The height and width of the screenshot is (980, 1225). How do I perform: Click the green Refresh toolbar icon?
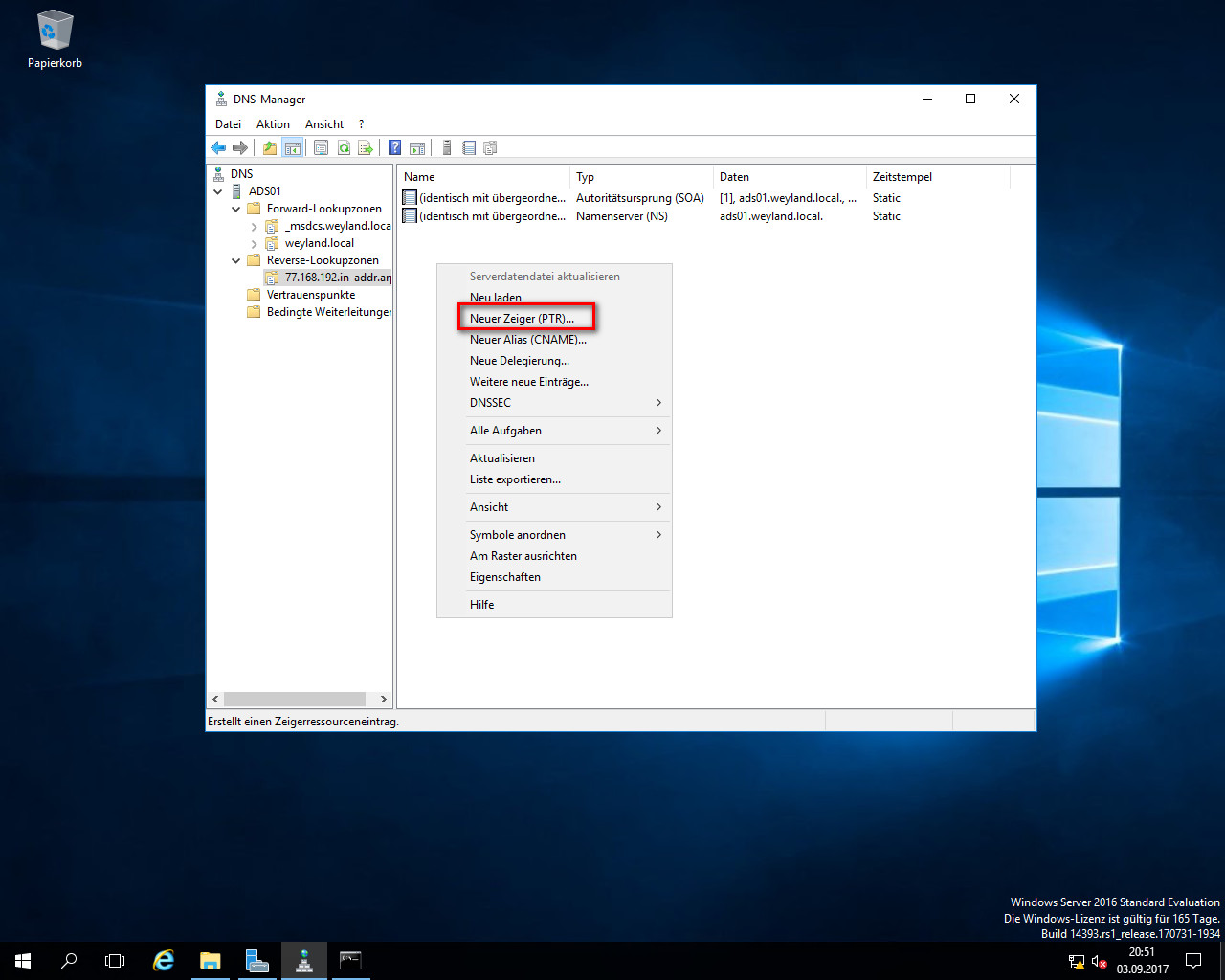[344, 147]
